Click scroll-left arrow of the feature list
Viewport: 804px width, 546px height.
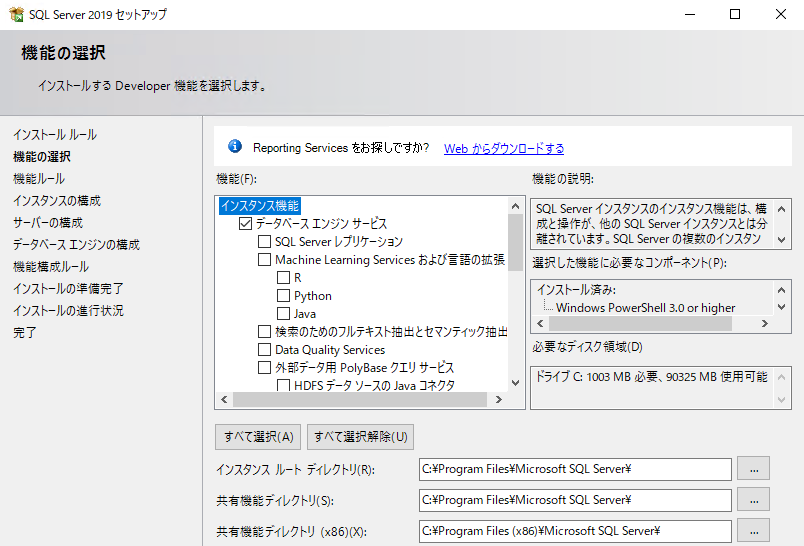tap(224, 400)
